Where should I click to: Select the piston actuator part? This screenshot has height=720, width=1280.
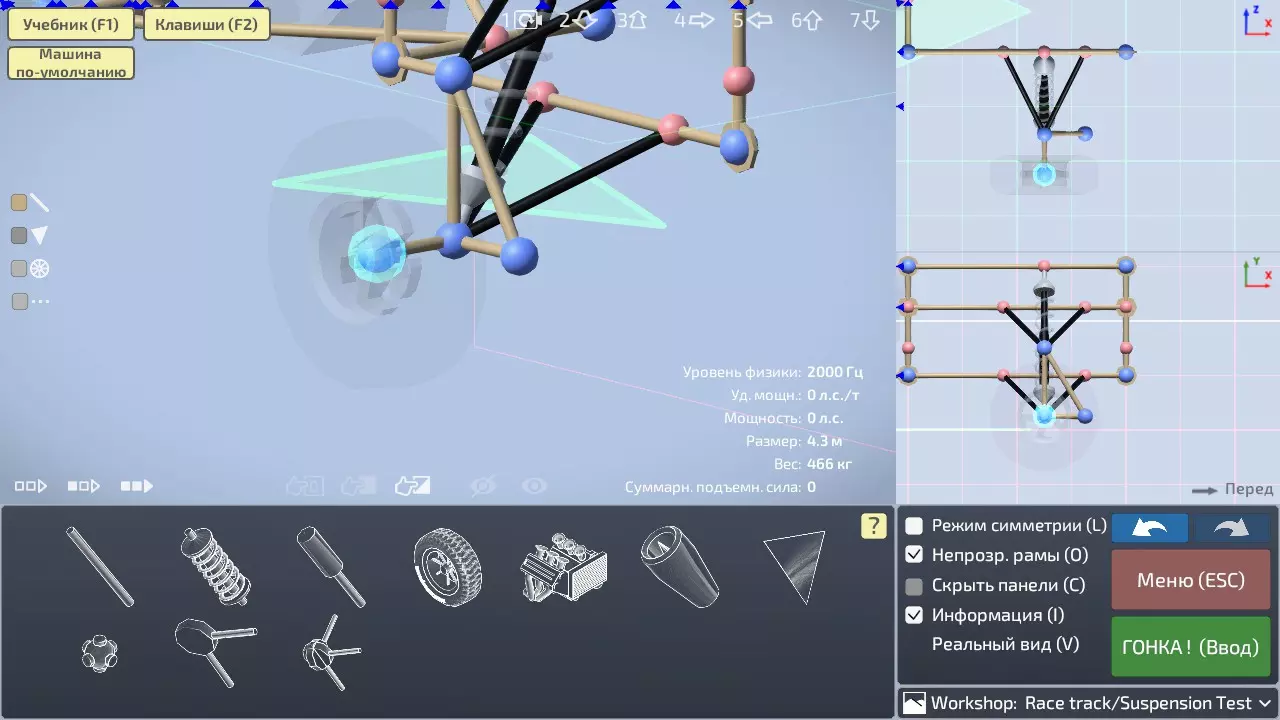tap(331, 566)
